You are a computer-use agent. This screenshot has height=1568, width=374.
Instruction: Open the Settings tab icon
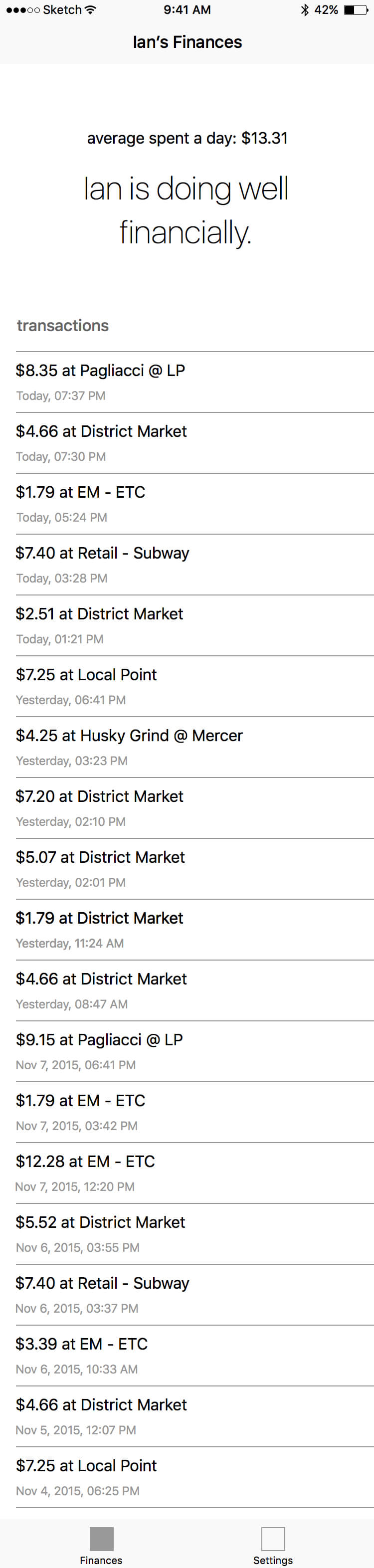273,1539
